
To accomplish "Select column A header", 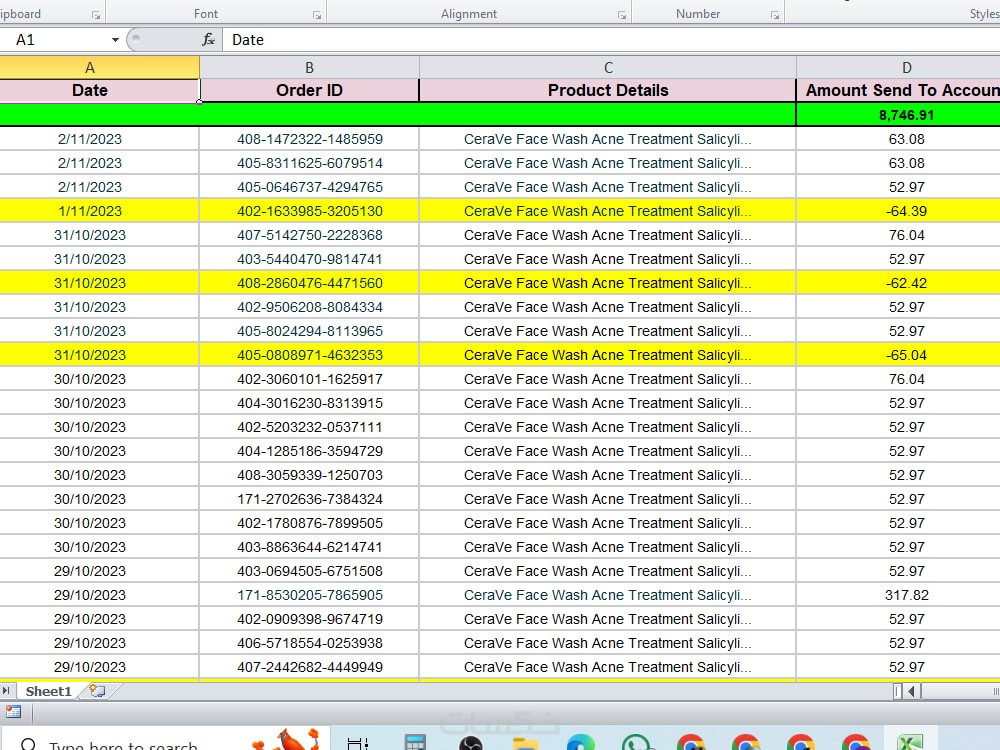I will [90, 68].
